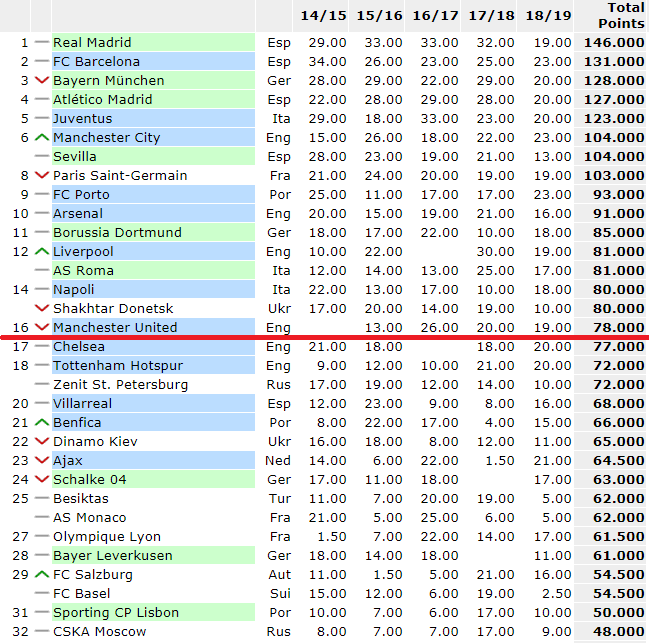Click the grey dash icon beside Real Madrid

click(42, 42)
